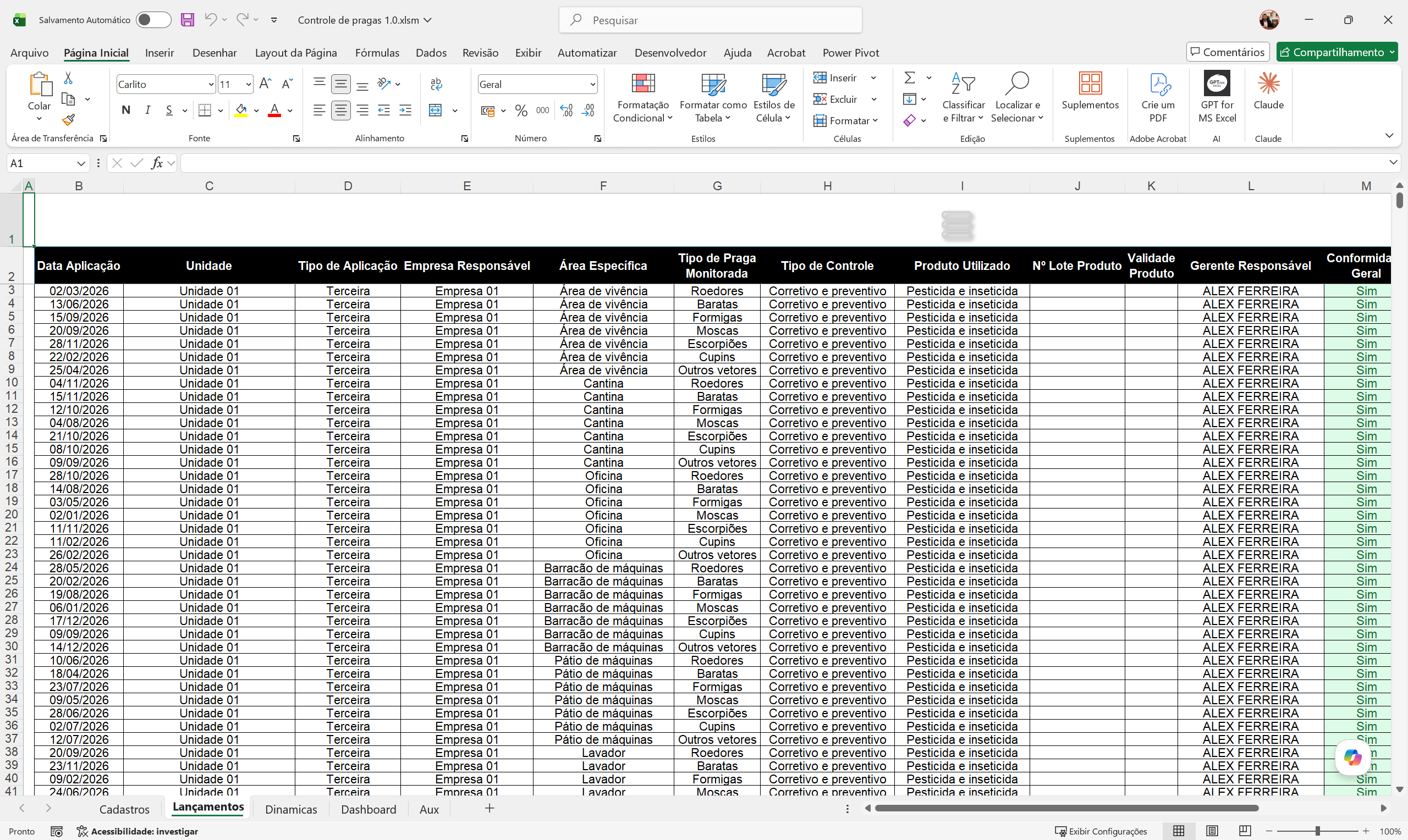Open the Claude add-in icon

pos(1269,83)
